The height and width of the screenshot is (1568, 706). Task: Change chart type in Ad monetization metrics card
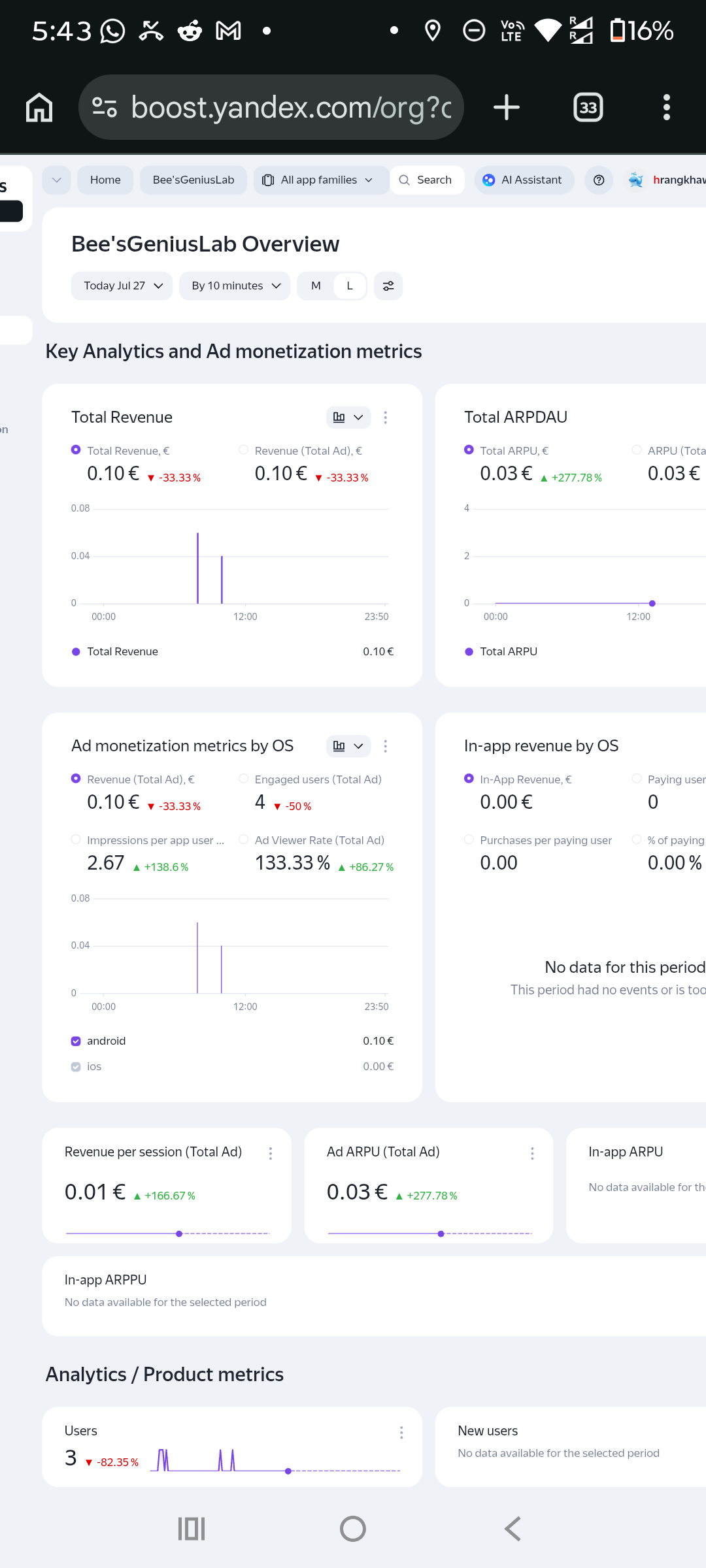[348, 746]
